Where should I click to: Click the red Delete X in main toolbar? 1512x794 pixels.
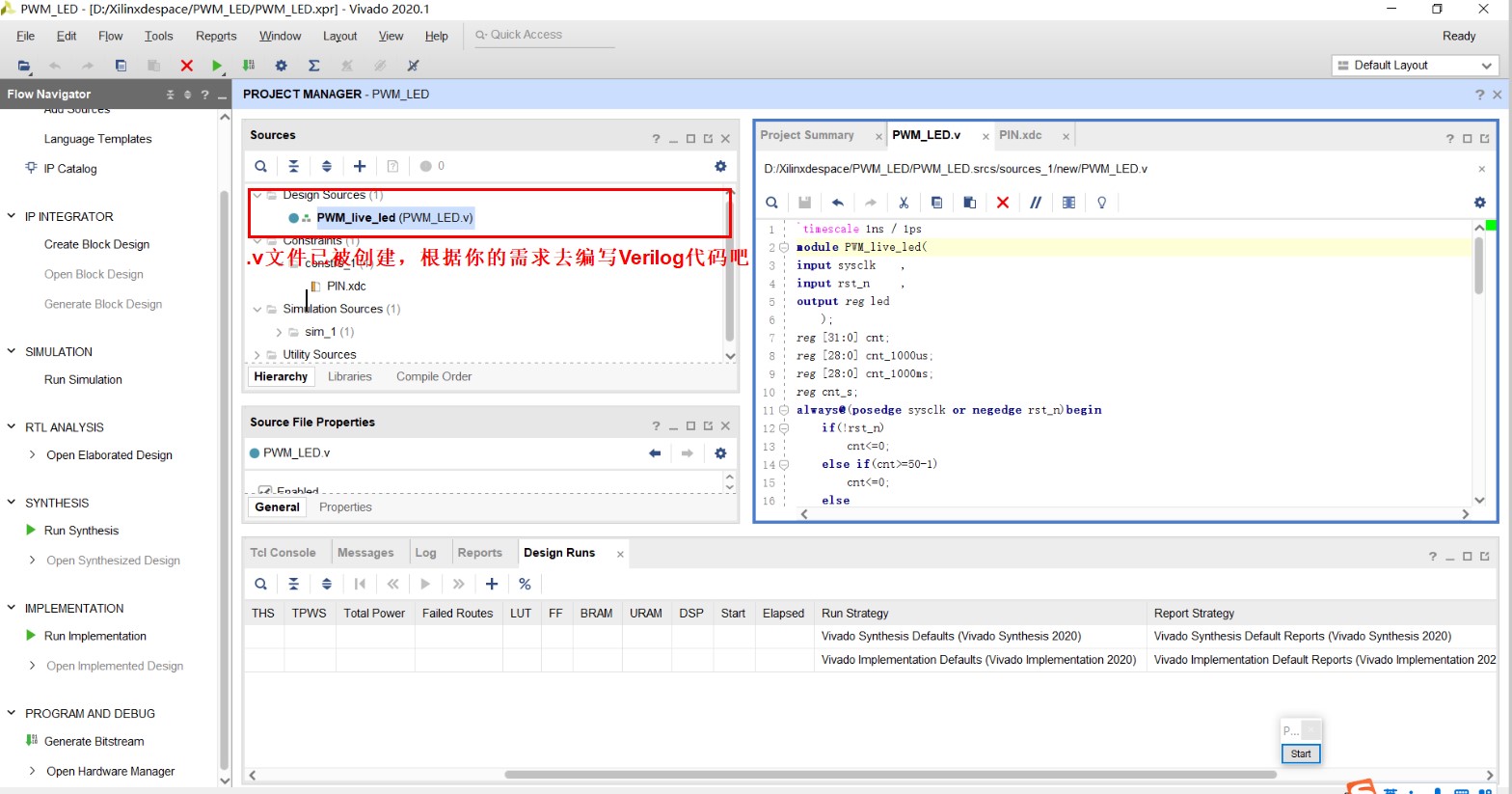point(187,66)
